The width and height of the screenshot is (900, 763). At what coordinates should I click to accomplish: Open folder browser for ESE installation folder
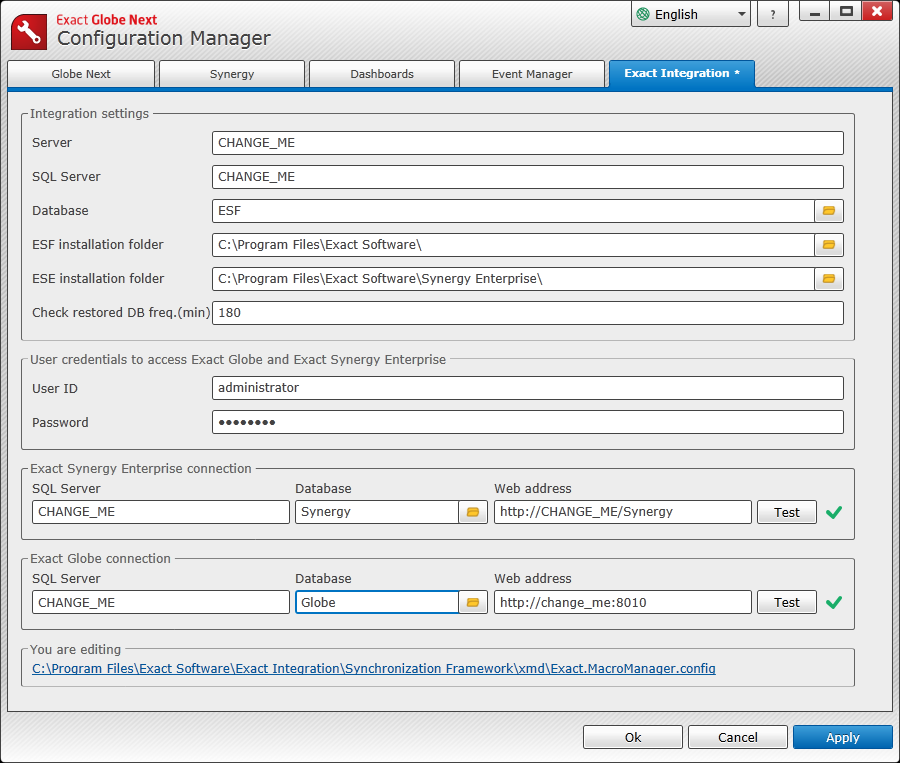[830, 279]
